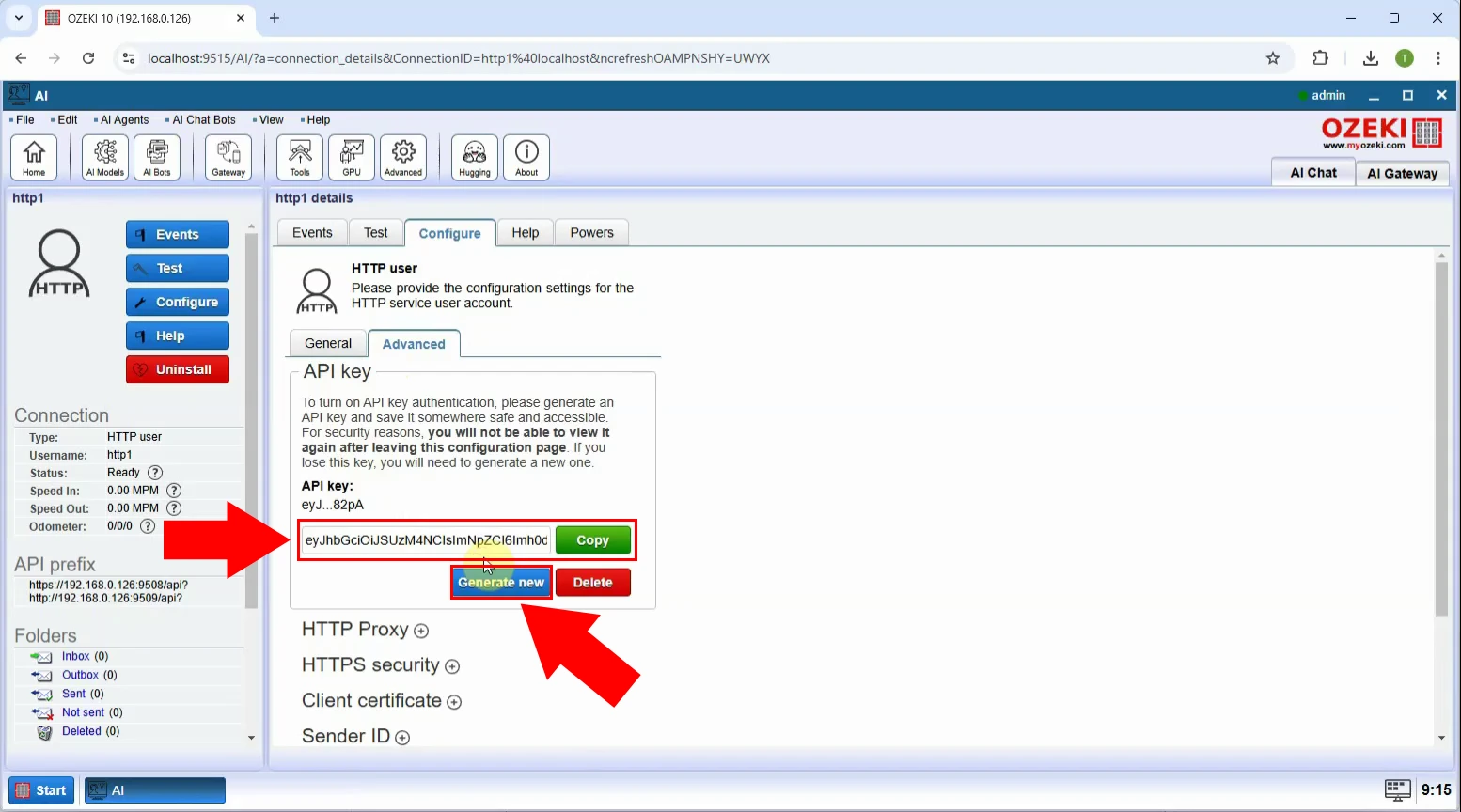Bookmark this page with star icon
The width and height of the screenshot is (1461, 812).
coord(1273,58)
